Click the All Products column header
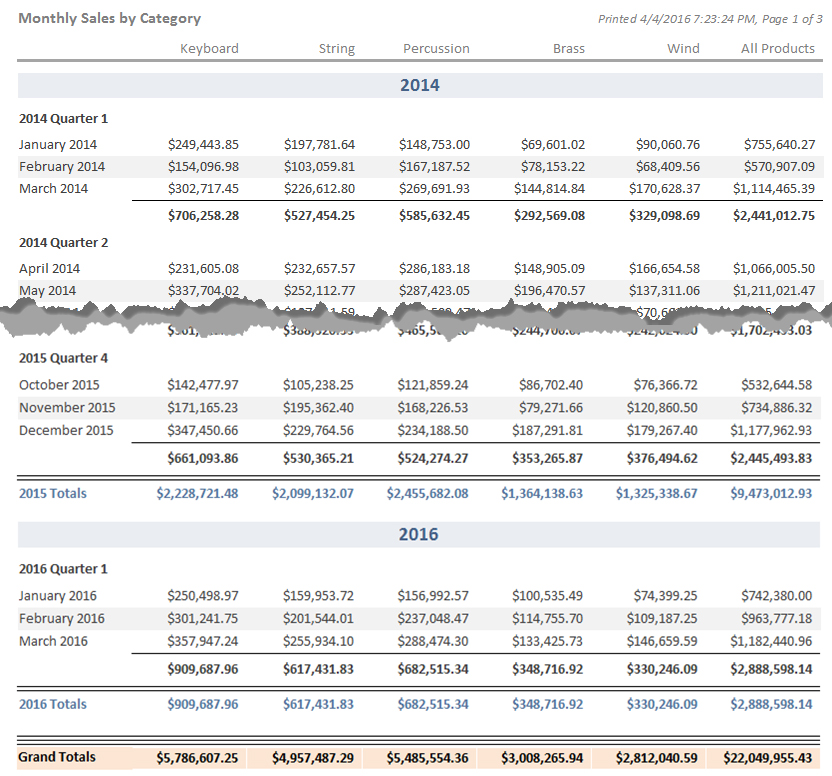The height and width of the screenshot is (776, 832). point(777,48)
